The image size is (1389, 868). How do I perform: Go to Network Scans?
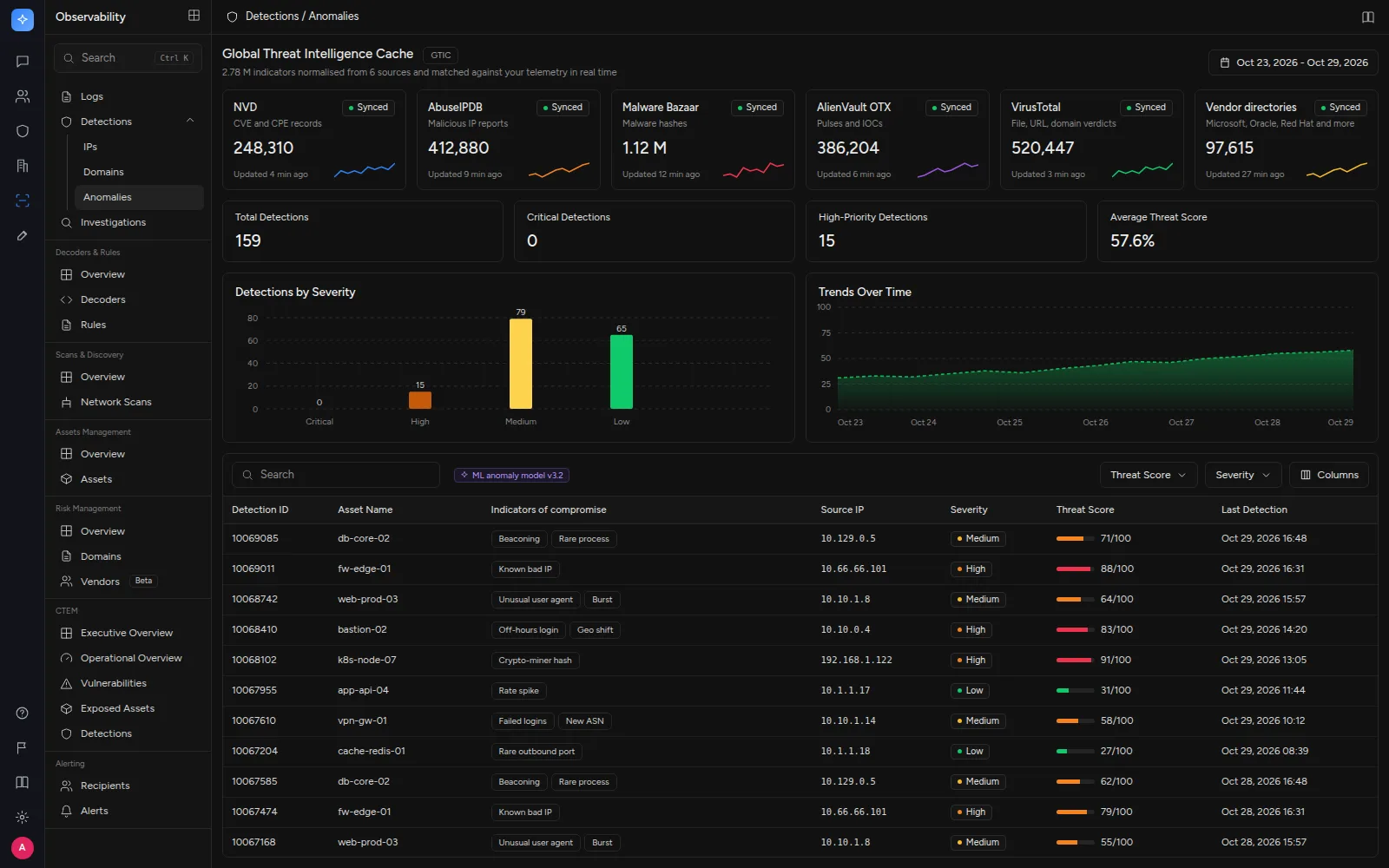tap(128, 402)
